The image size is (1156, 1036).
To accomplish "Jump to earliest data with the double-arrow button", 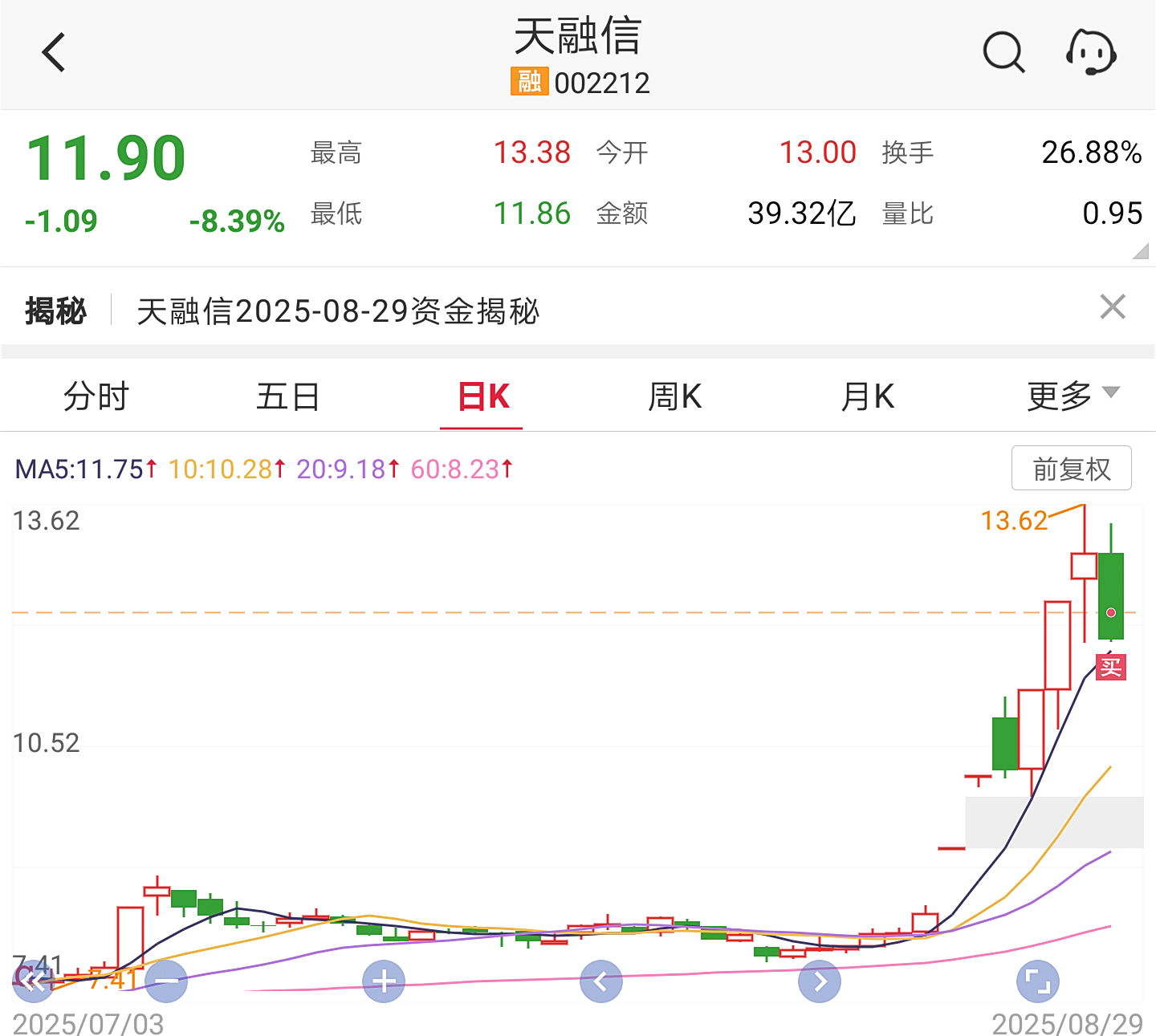I will pos(32,981).
